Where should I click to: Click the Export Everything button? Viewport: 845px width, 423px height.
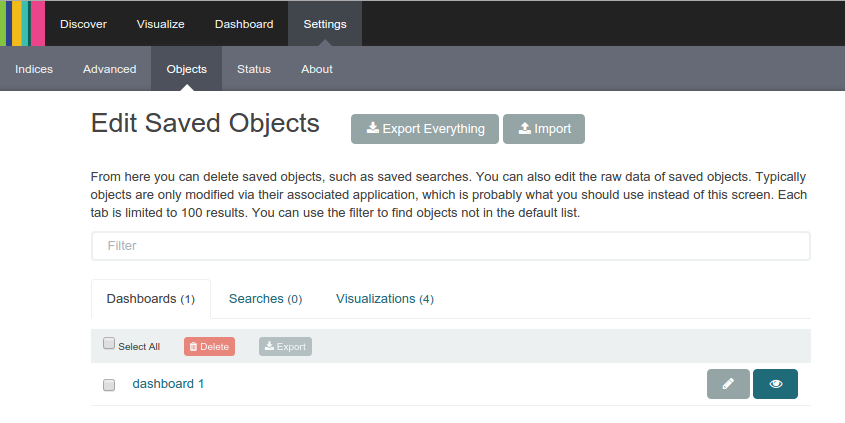425,129
